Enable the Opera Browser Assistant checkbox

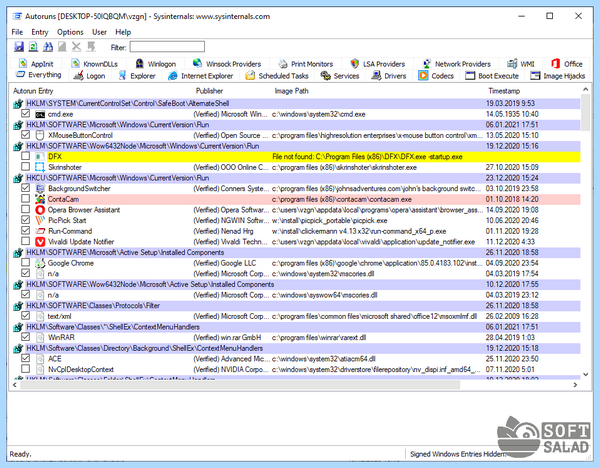tap(26, 209)
